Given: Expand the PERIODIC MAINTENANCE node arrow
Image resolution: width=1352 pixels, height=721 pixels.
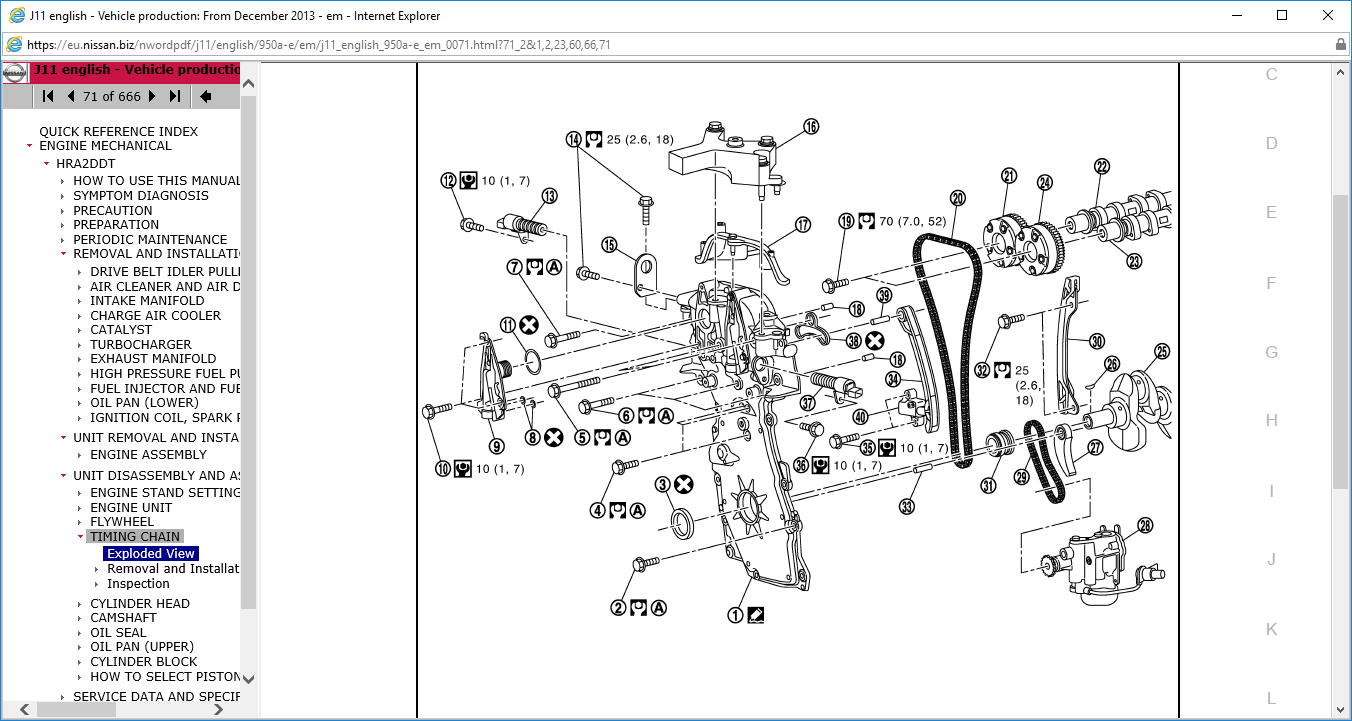Looking at the screenshot, I should (63, 240).
